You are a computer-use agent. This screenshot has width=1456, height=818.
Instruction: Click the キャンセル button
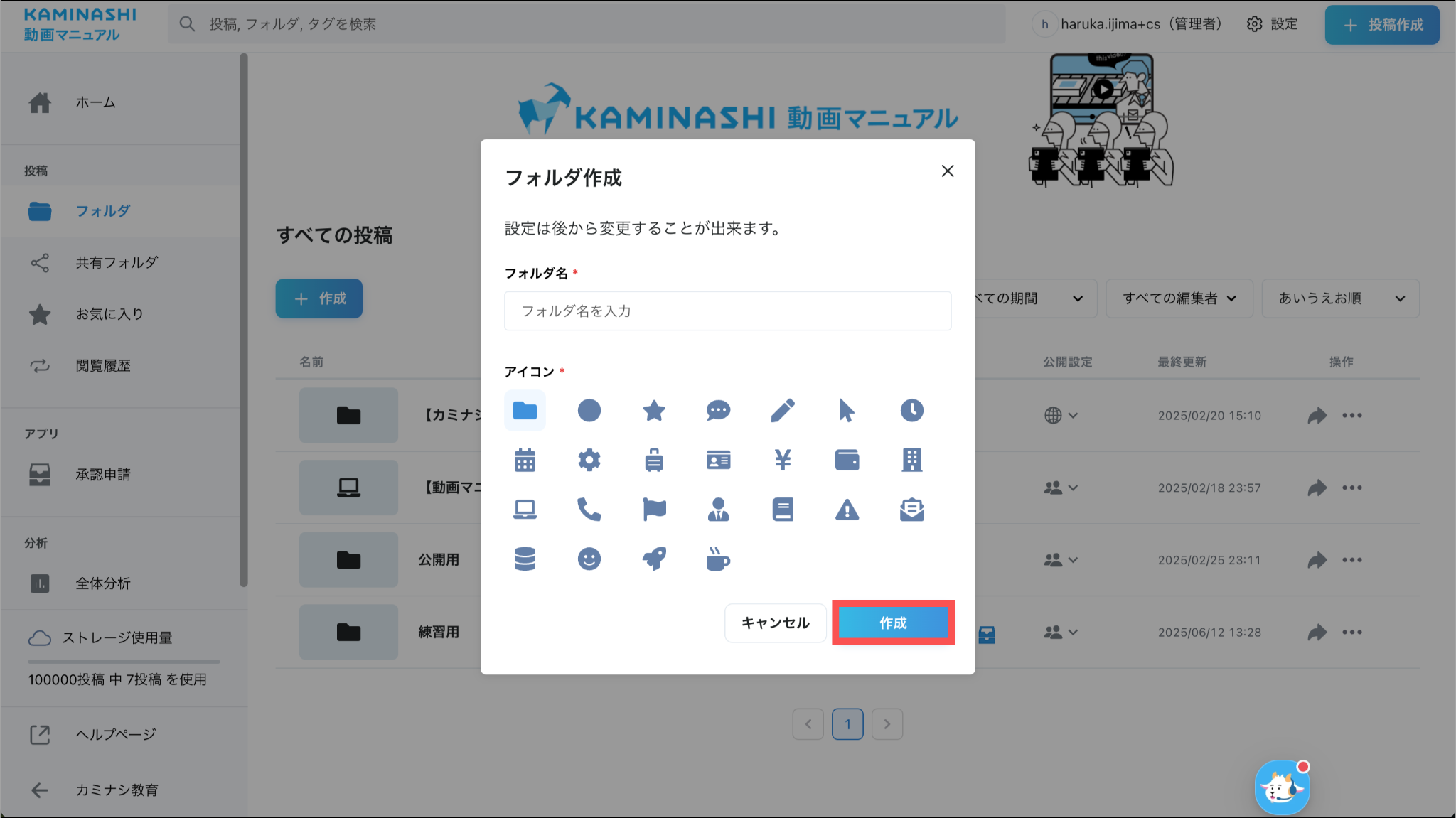pos(775,623)
